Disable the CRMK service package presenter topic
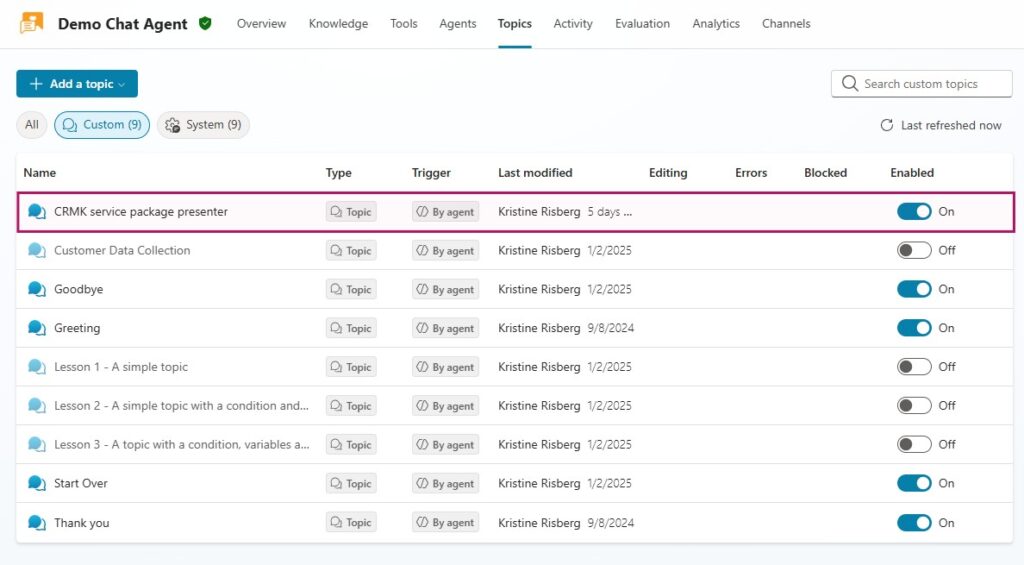The width and height of the screenshot is (1024, 565). (x=914, y=211)
